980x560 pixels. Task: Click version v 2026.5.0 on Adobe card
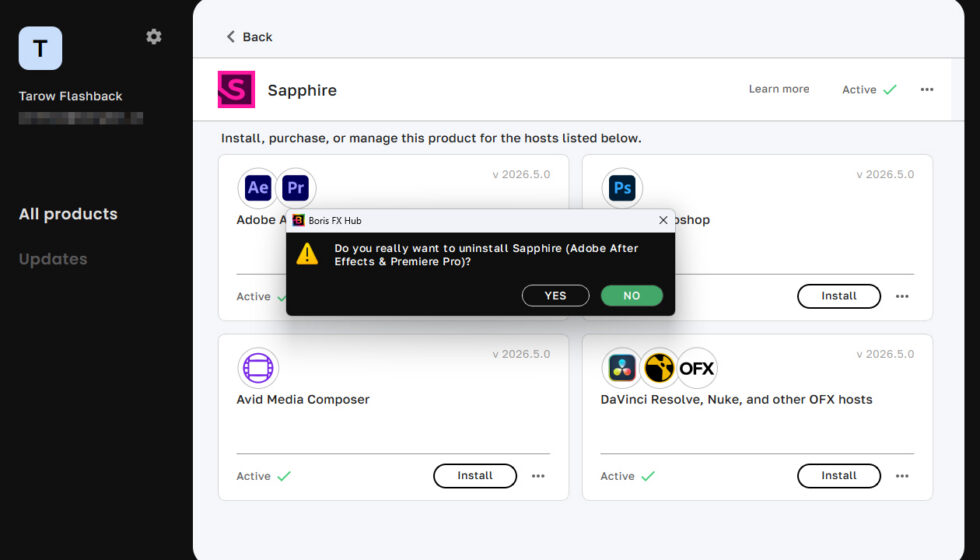pyautogui.click(x=521, y=174)
